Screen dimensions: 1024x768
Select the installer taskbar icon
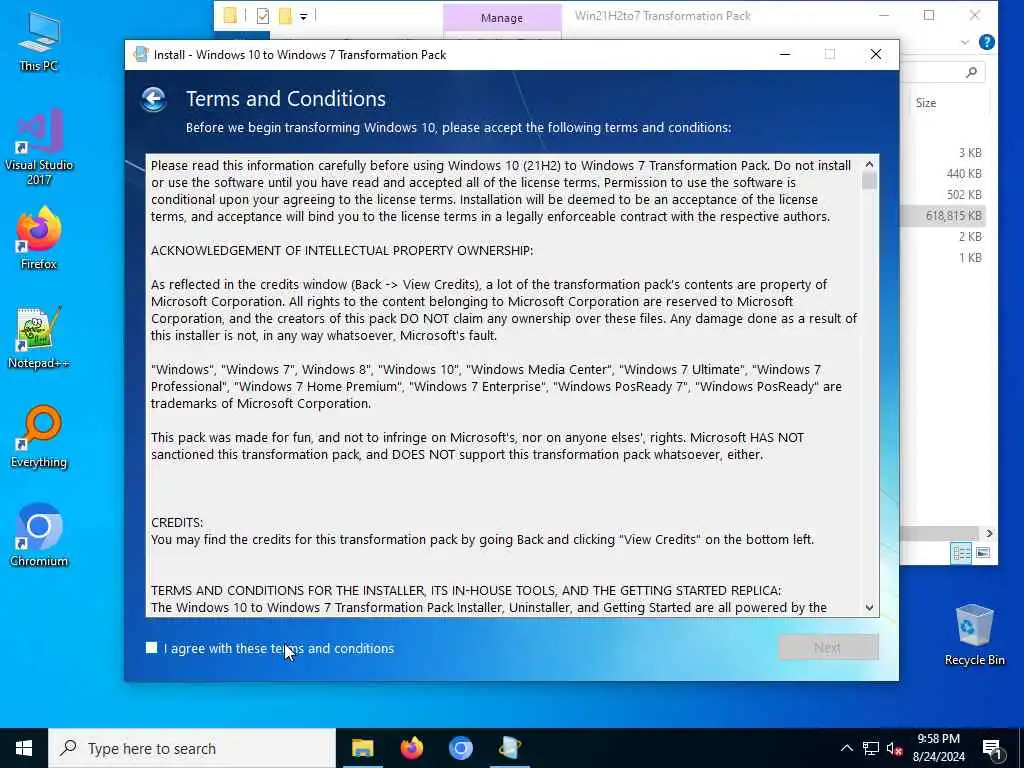click(509, 748)
